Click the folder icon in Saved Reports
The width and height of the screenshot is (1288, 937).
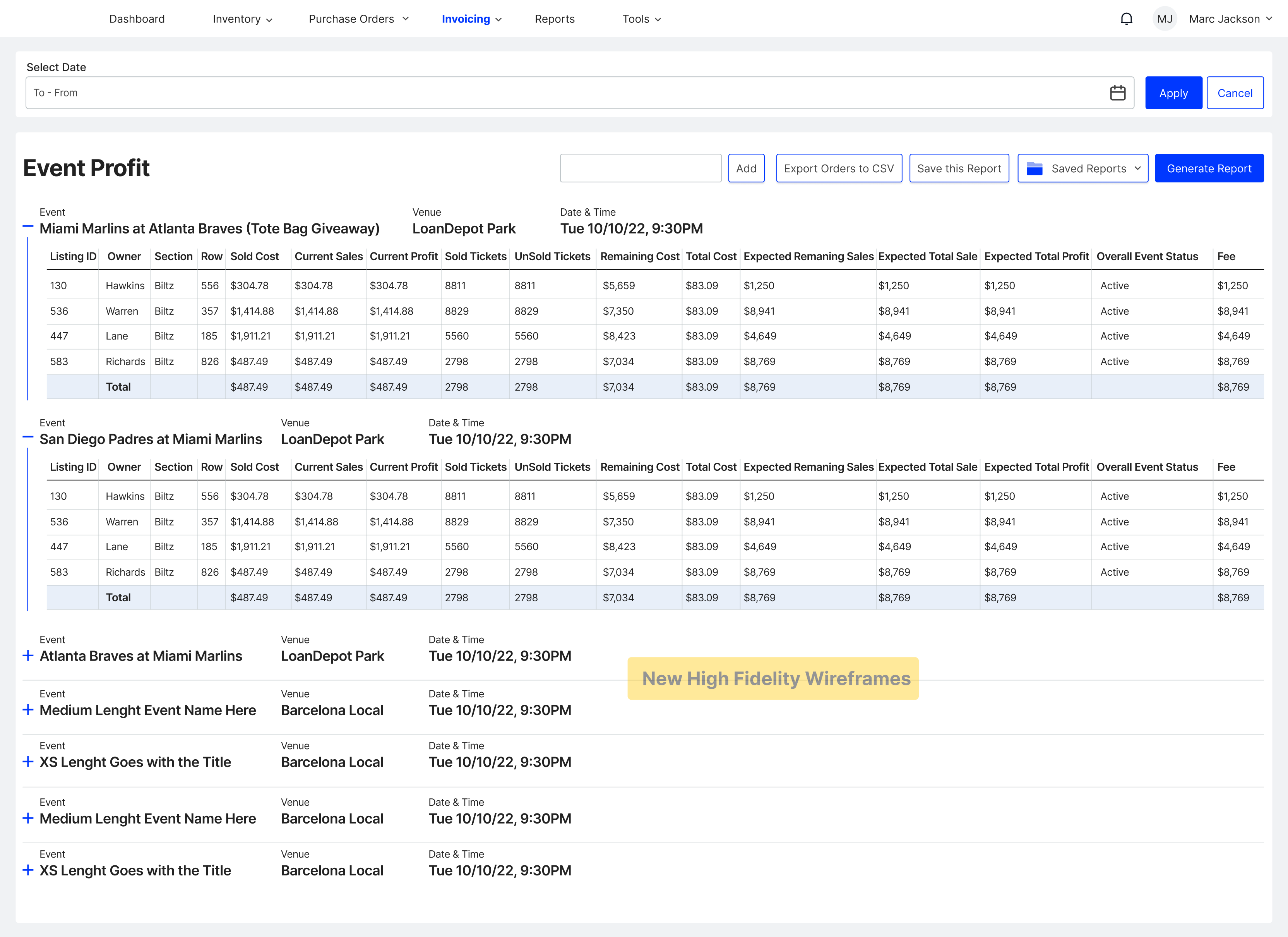coord(1034,168)
